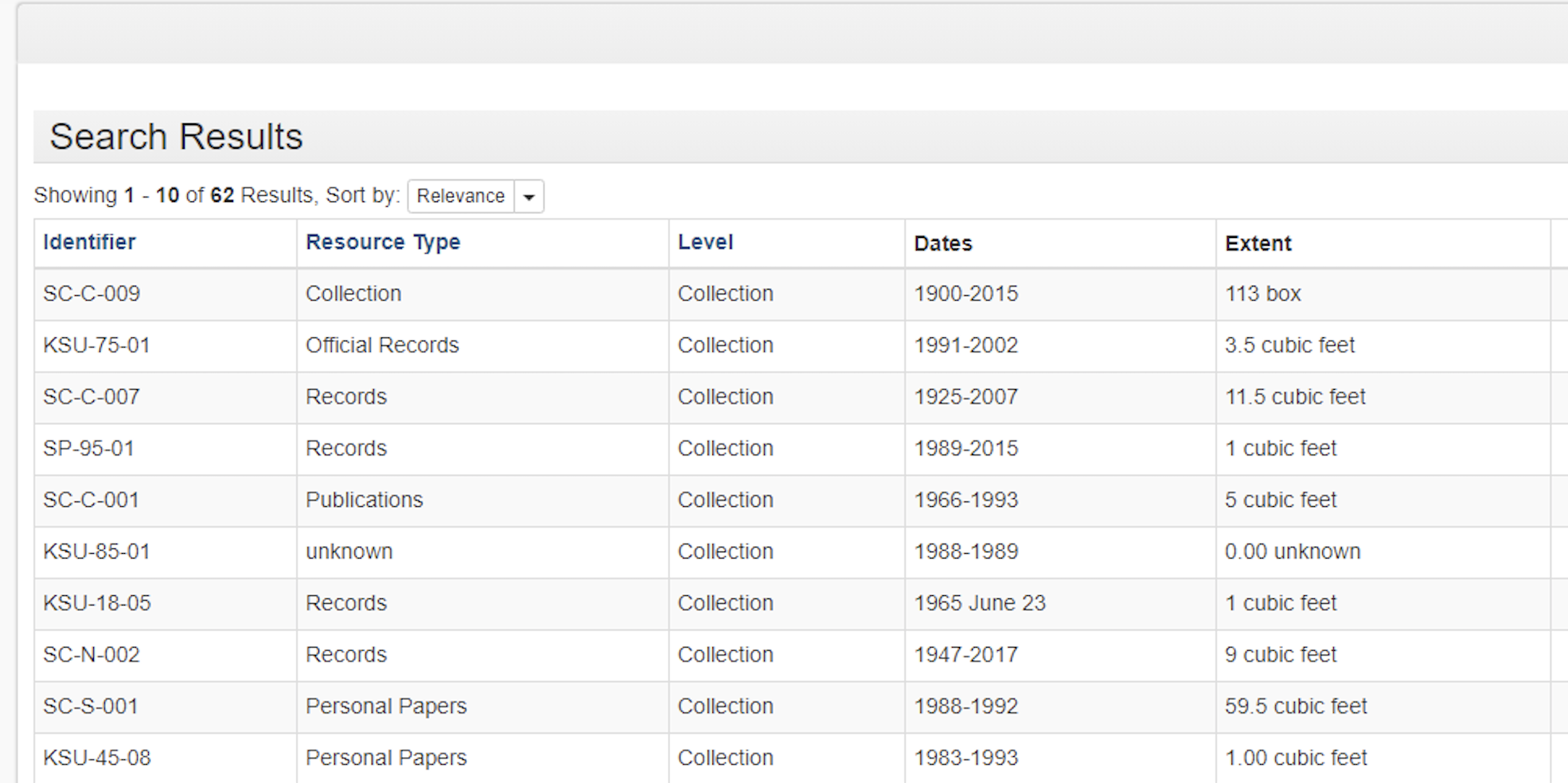Sort results by the Resource Type column
1568x783 pixels.
tap(383, 242)
